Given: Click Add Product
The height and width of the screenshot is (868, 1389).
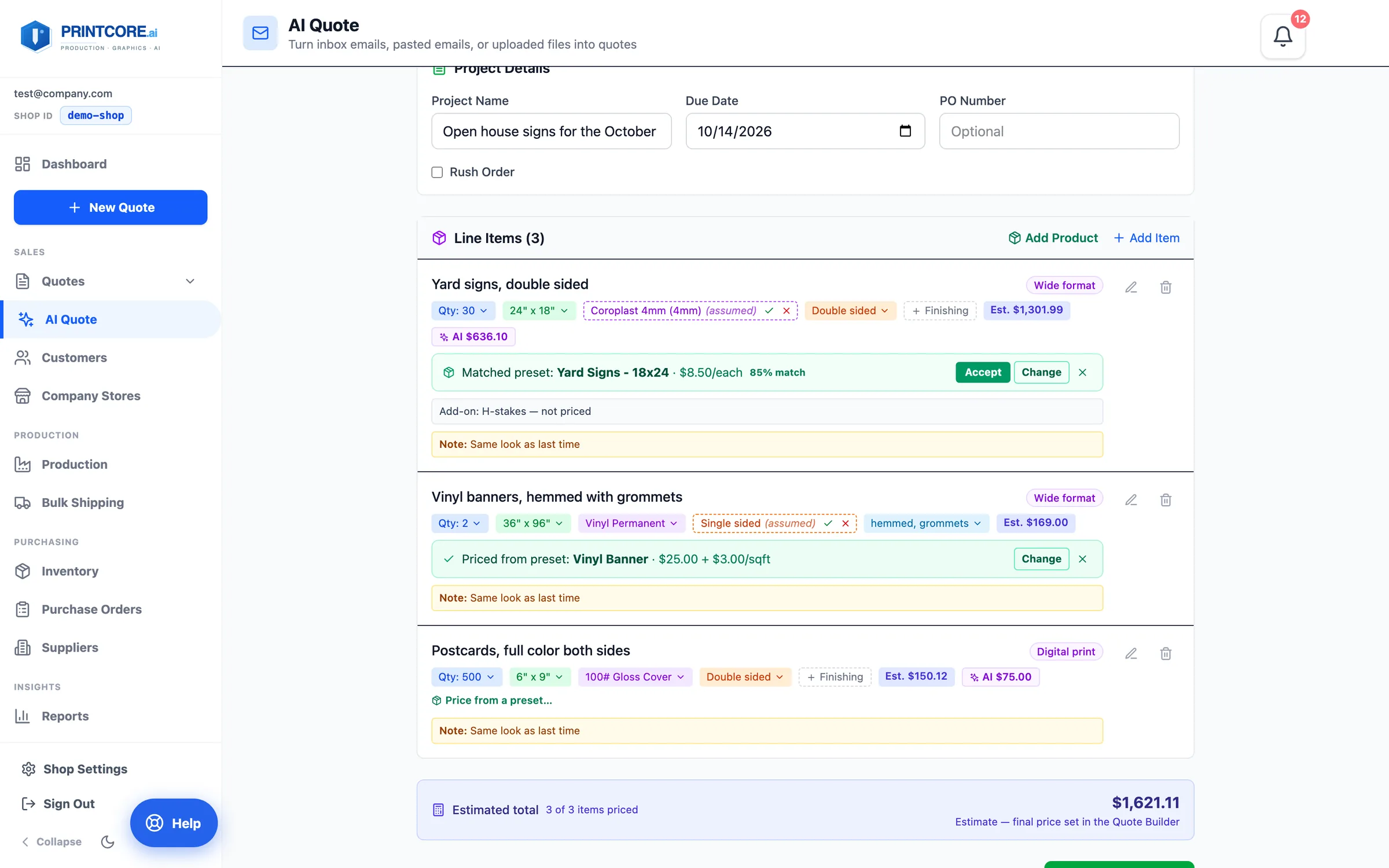Looking at the screenshot, I should pyautogui.click(x=1053, y=238).
